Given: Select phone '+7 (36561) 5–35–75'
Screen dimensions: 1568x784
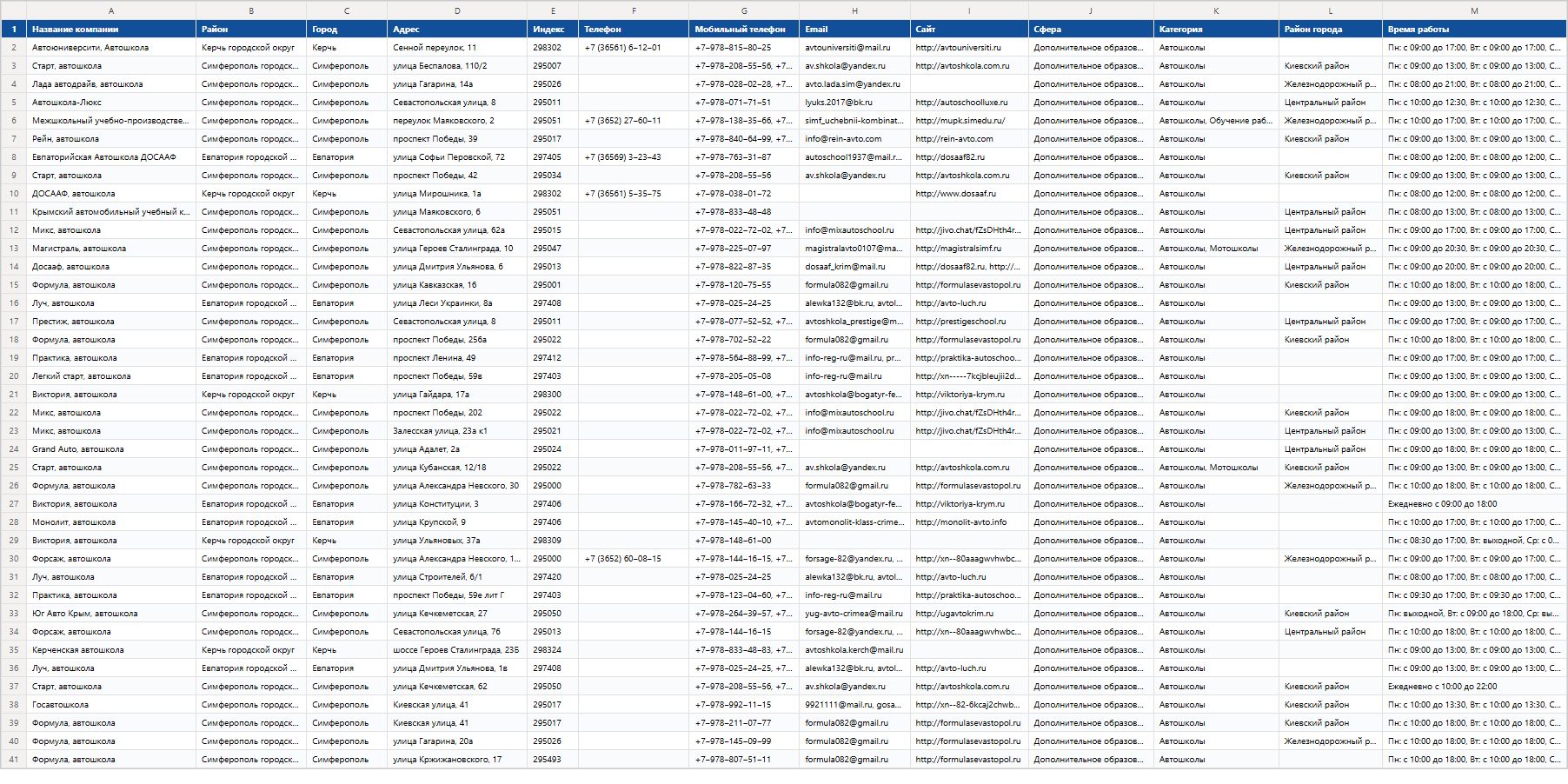Looking at the screenshot, I should click(634, 194).
